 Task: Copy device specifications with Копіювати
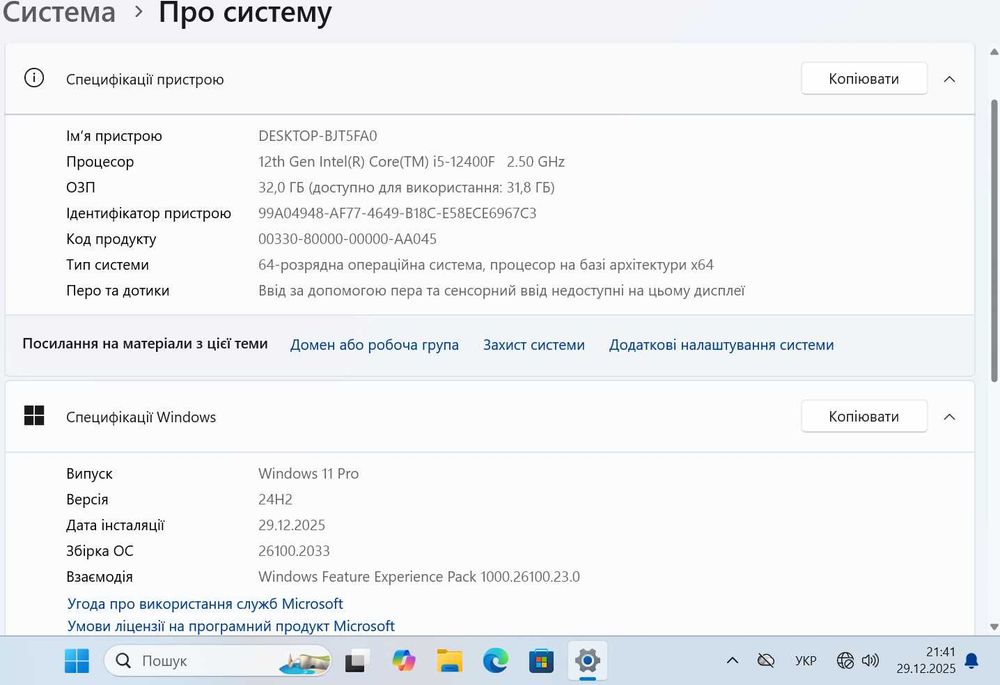(x=864, y=79)
